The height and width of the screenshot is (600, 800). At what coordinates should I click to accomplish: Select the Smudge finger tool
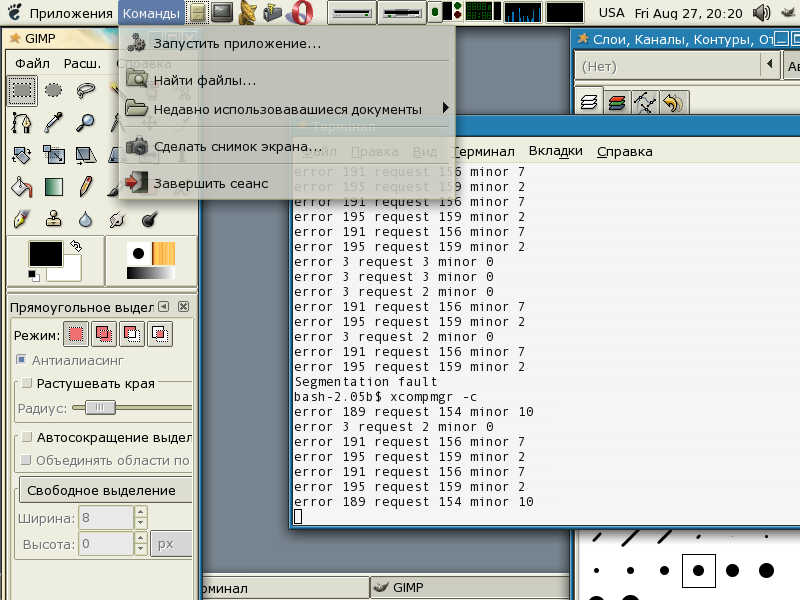pos(117,219)
